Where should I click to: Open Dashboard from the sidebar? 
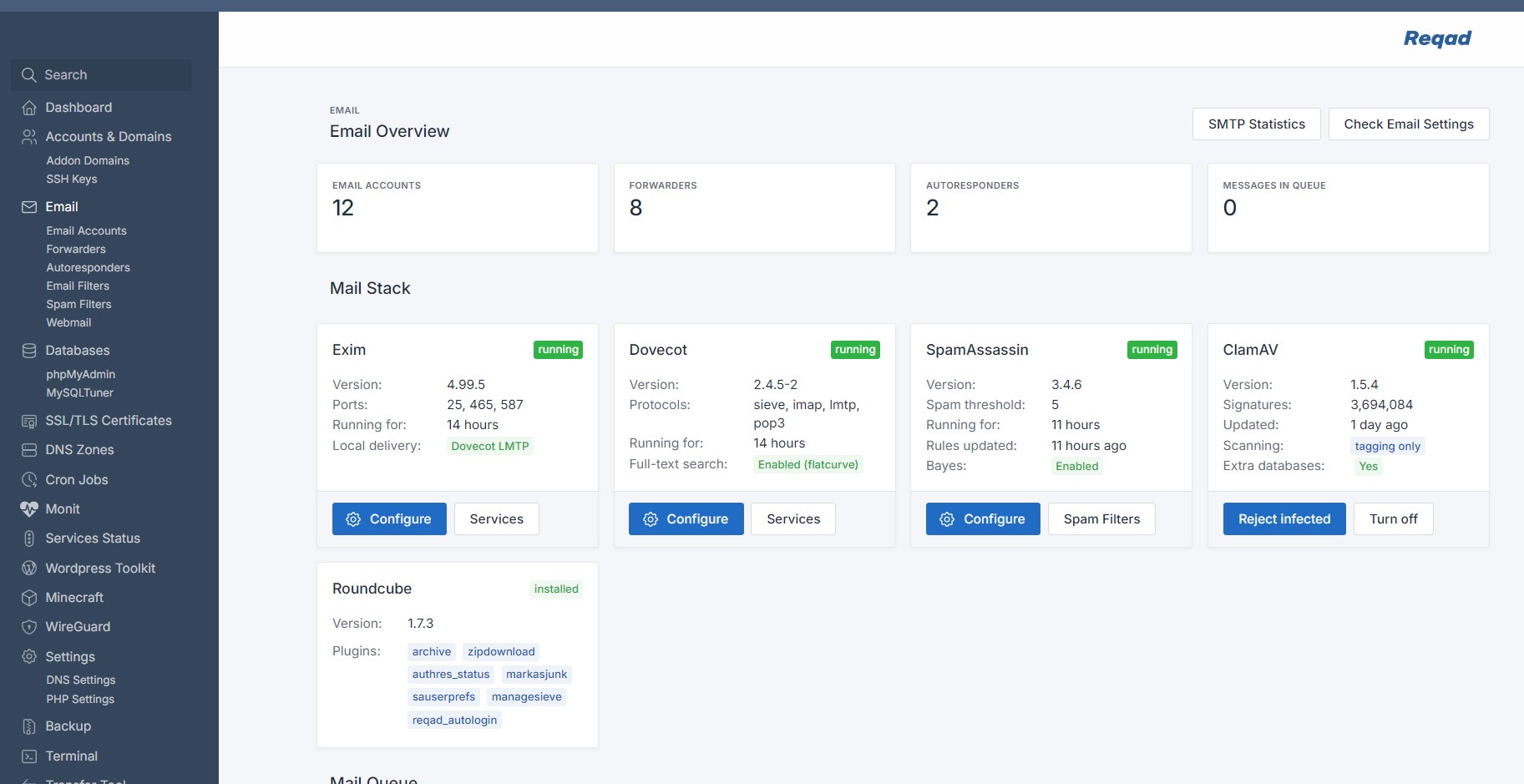(78, 108)
